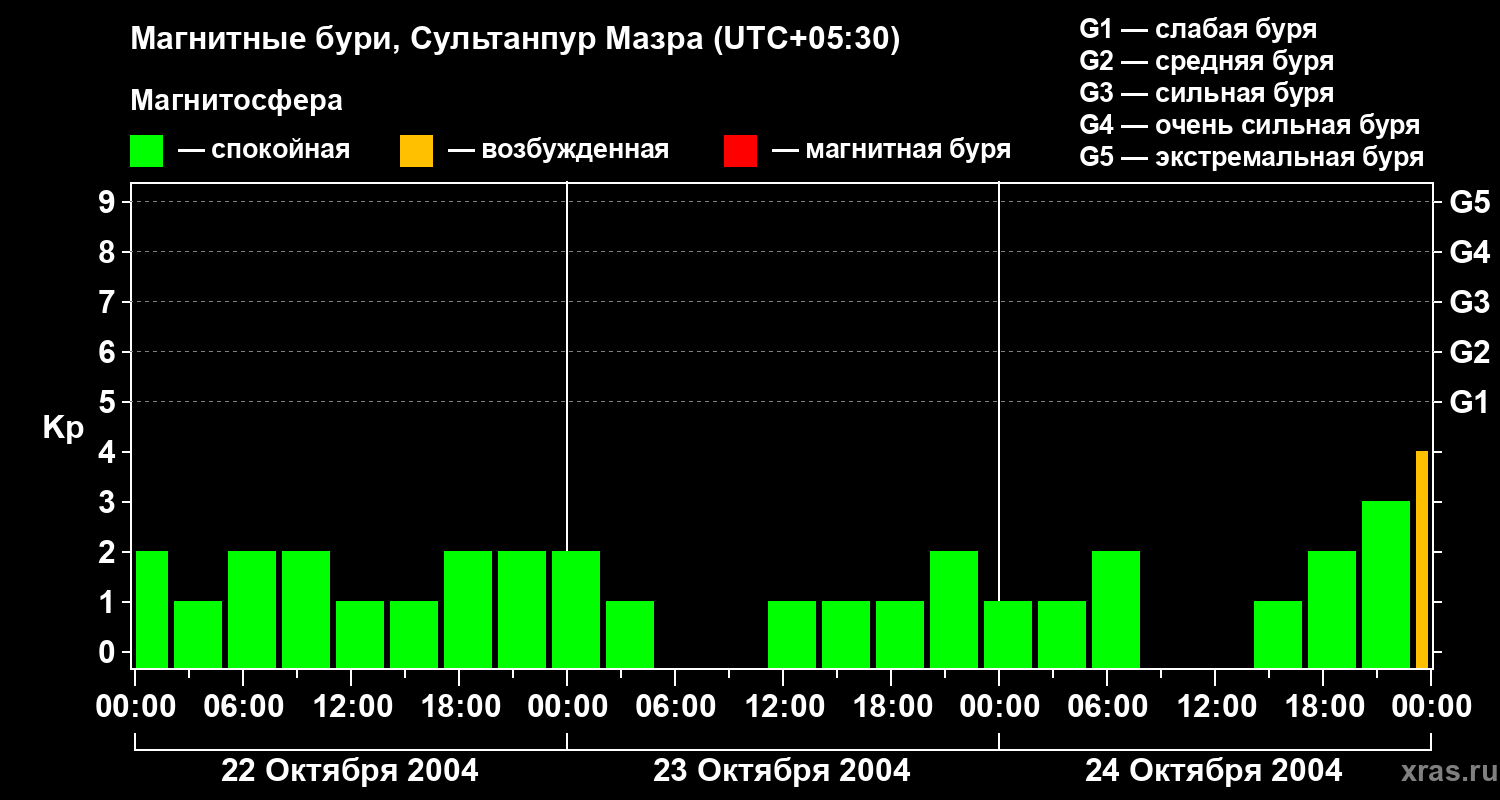The image size is (1500, 800).
Task: Click the "23 Октября 2004" date label
Action: (x=782, y=771)
